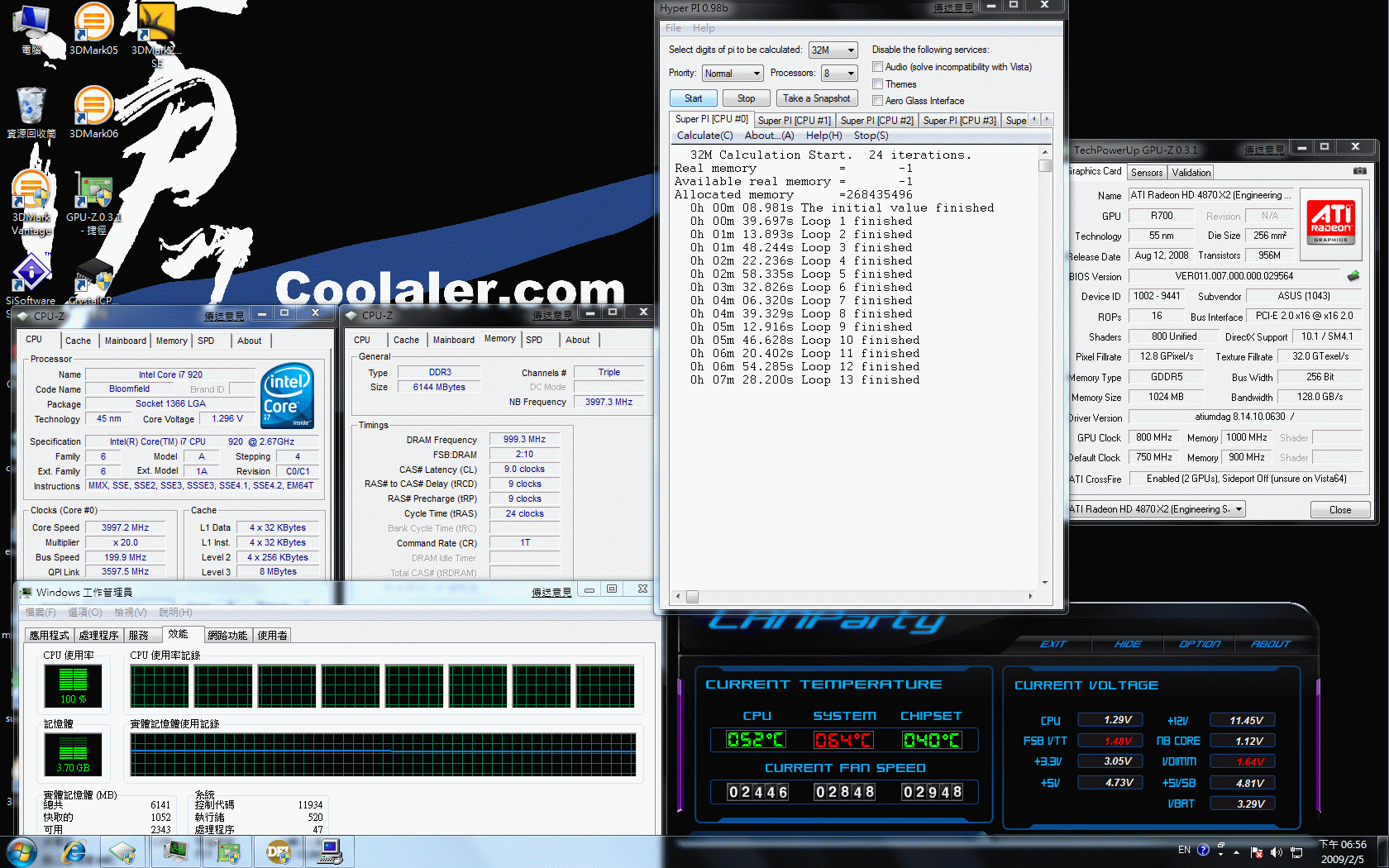Screen dimensions: 1389x868
Task: Click the Intel Core i7 logo in CPU-Z
Action: pyautogui.click(x=288, y=395)
